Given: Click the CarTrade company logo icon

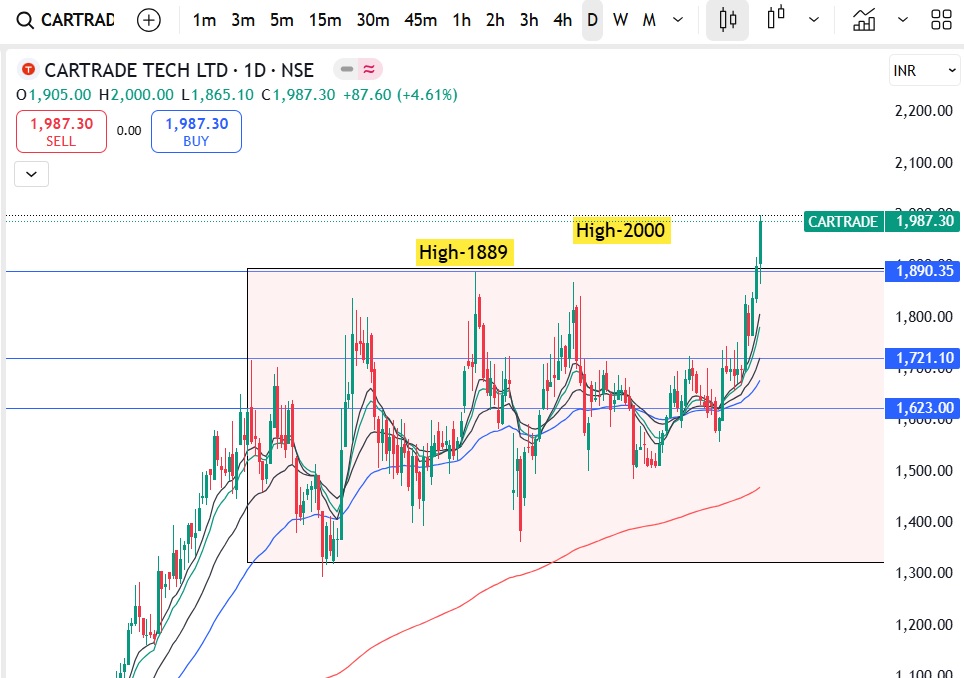Looking at the screenshot, I should click(x=27, y=70).
